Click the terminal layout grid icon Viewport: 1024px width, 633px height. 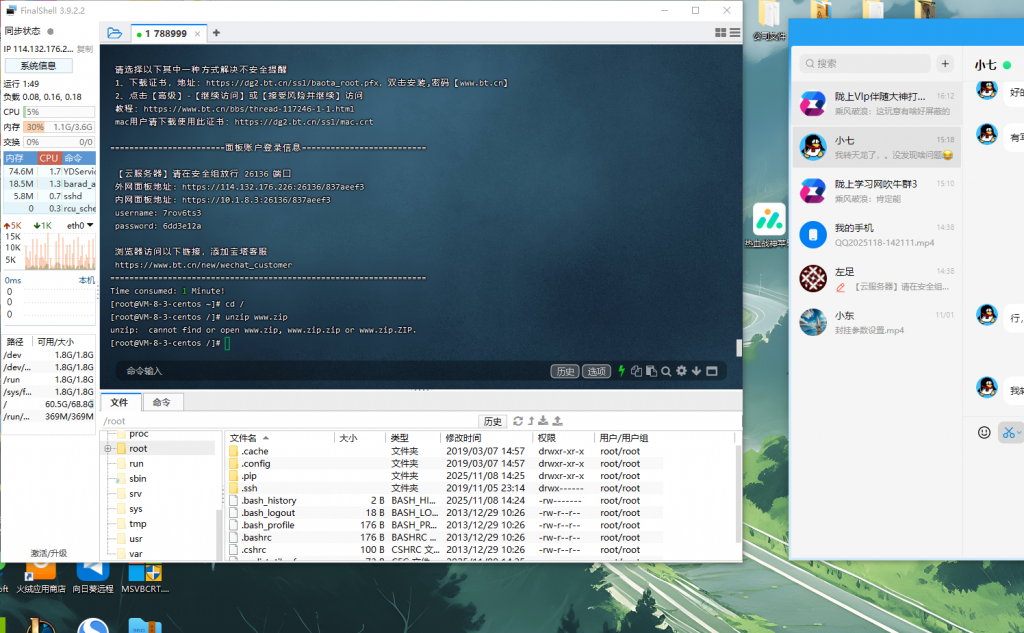(x=720, y=33)
